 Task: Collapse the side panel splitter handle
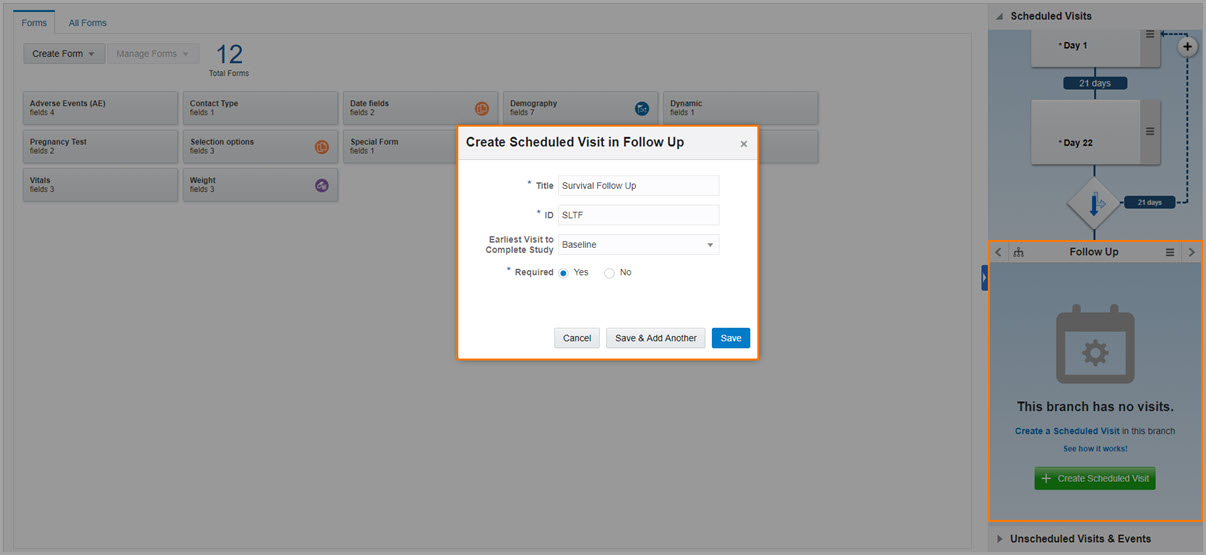pos(984,279)
